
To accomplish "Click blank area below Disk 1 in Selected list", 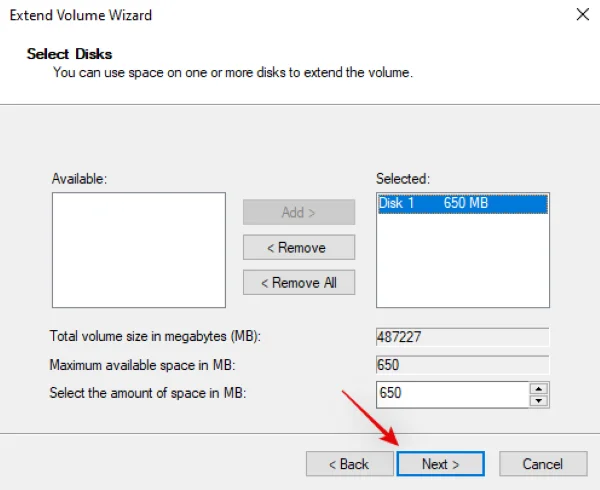I will 462,265.
